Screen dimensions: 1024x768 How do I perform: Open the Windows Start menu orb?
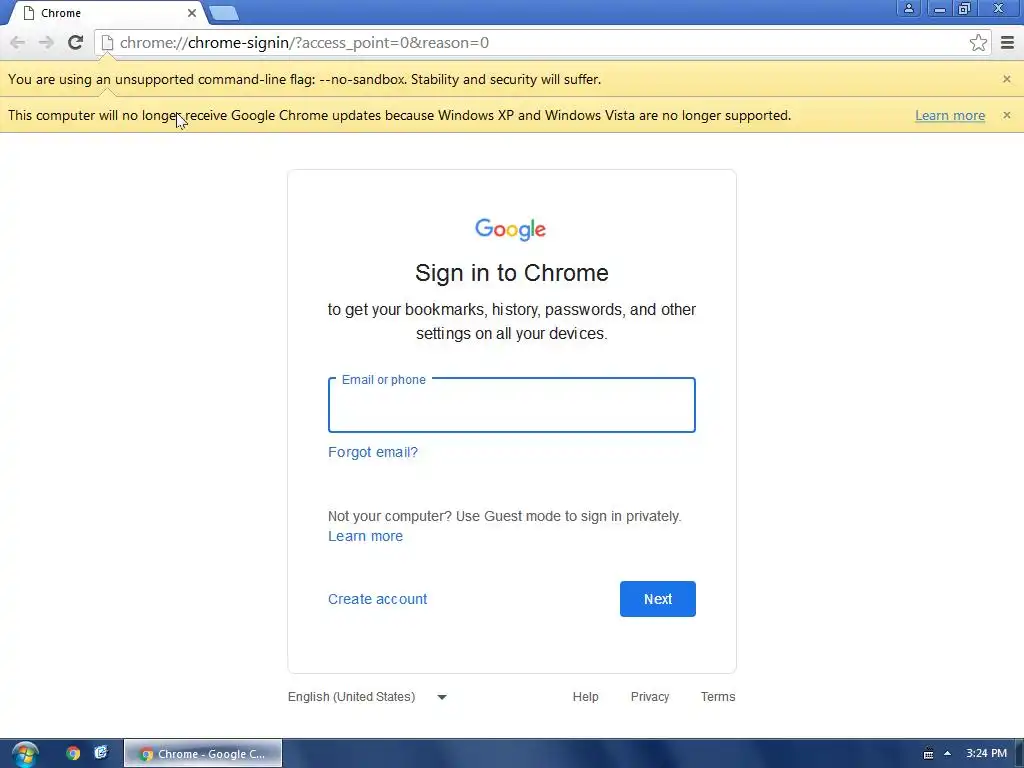point(25,754)
